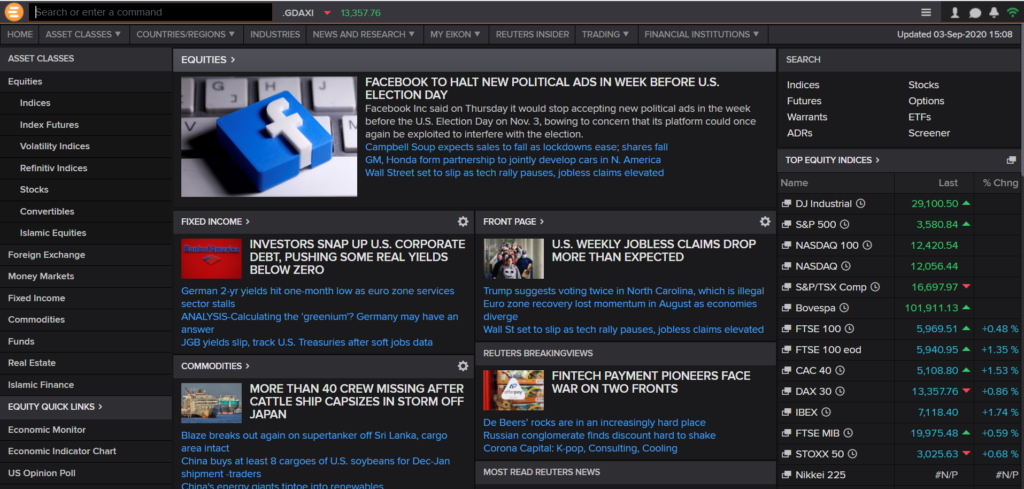Click Warrants in the Search panel
The image size is (1024, 489).
(807, 117)
